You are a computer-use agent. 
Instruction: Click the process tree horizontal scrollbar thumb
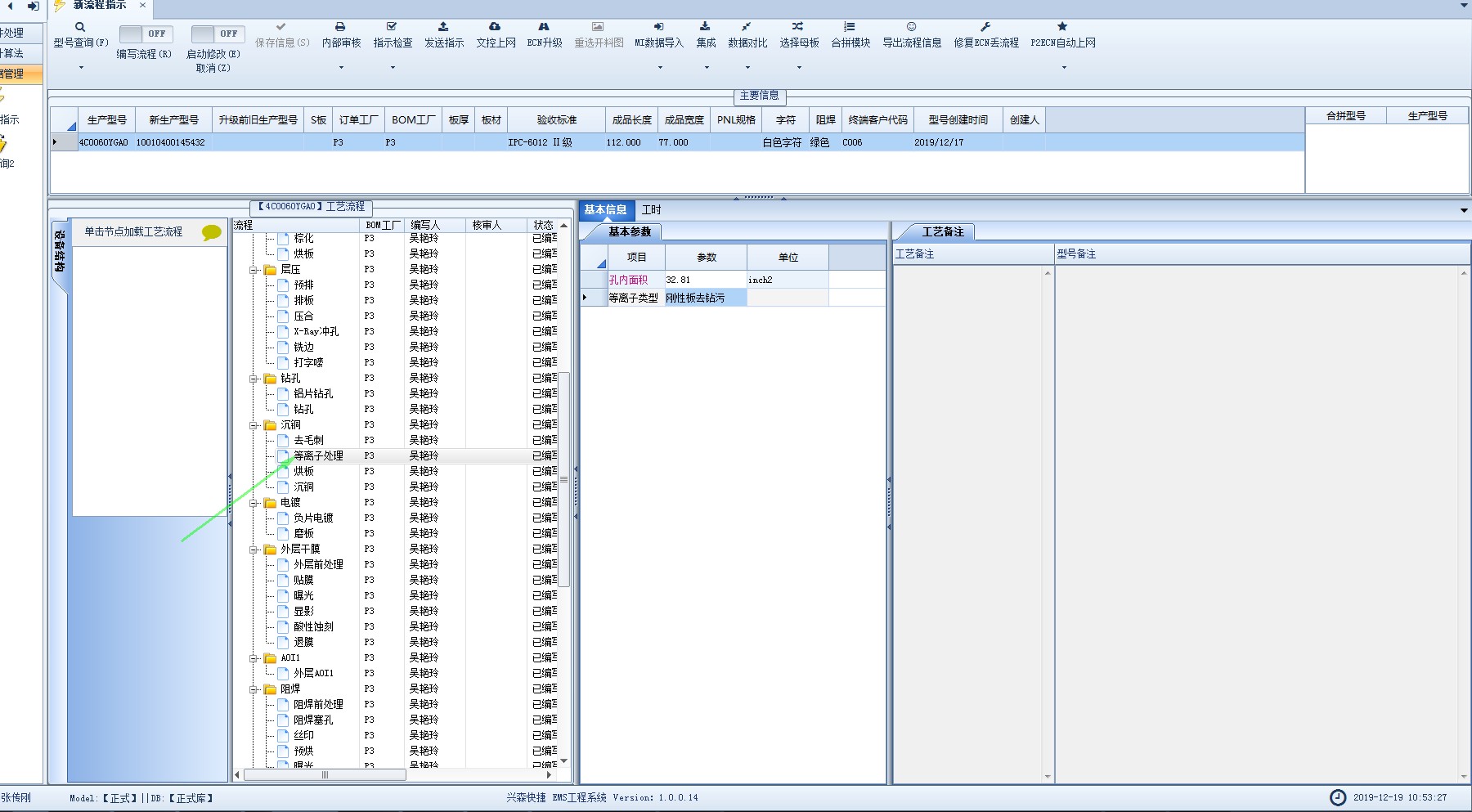click(x=325, y=774)
